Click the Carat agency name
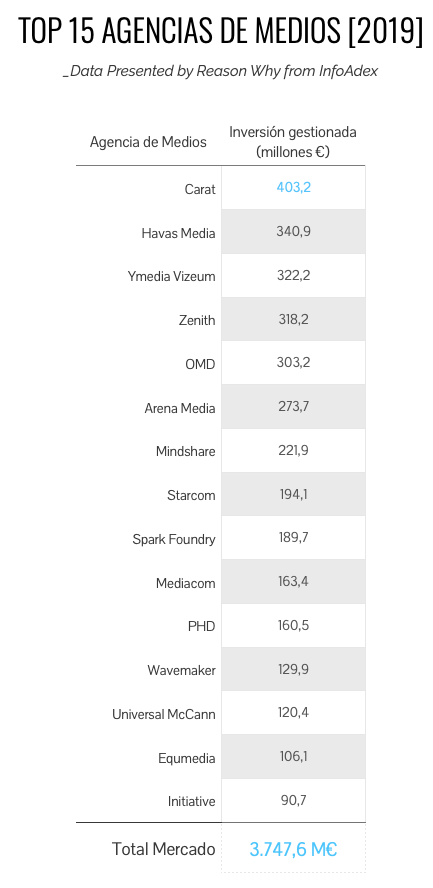The height and width of the screenshot is (888, 433). pos(200,189)
